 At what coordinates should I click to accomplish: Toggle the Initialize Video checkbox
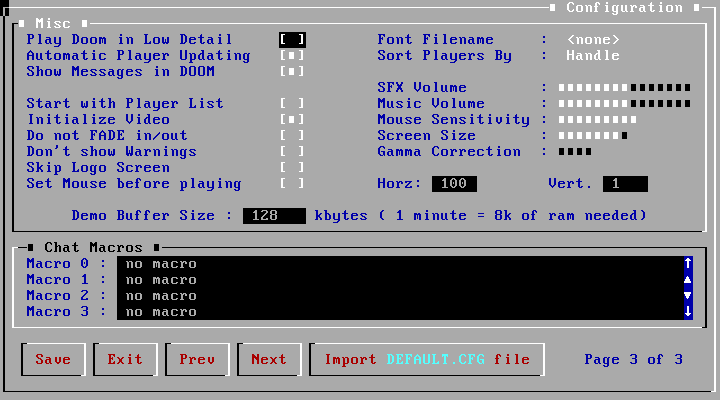pyautogui.click(x=292, y=120)
